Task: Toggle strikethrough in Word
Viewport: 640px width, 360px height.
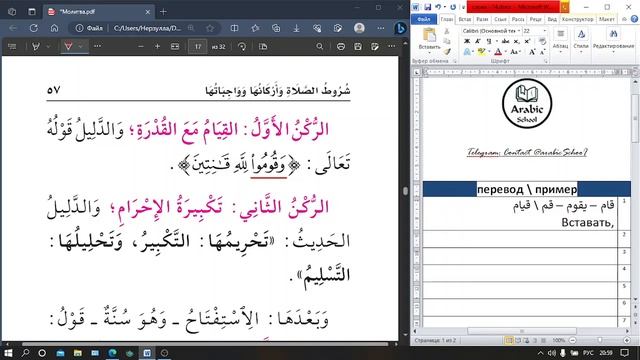Action: [505, 41]
